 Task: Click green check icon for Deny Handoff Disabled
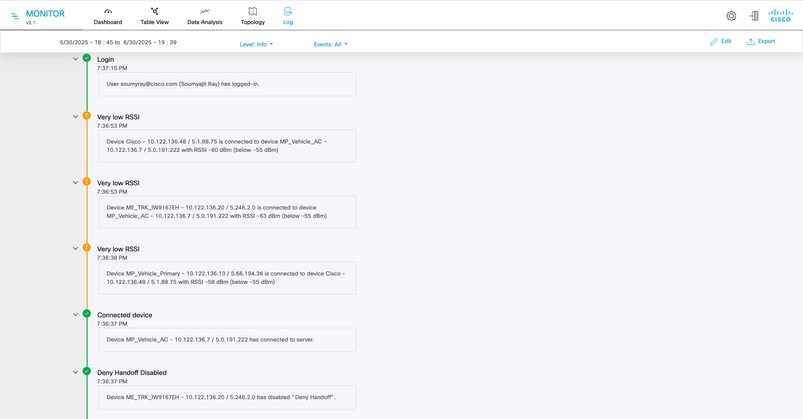point(87,371)
